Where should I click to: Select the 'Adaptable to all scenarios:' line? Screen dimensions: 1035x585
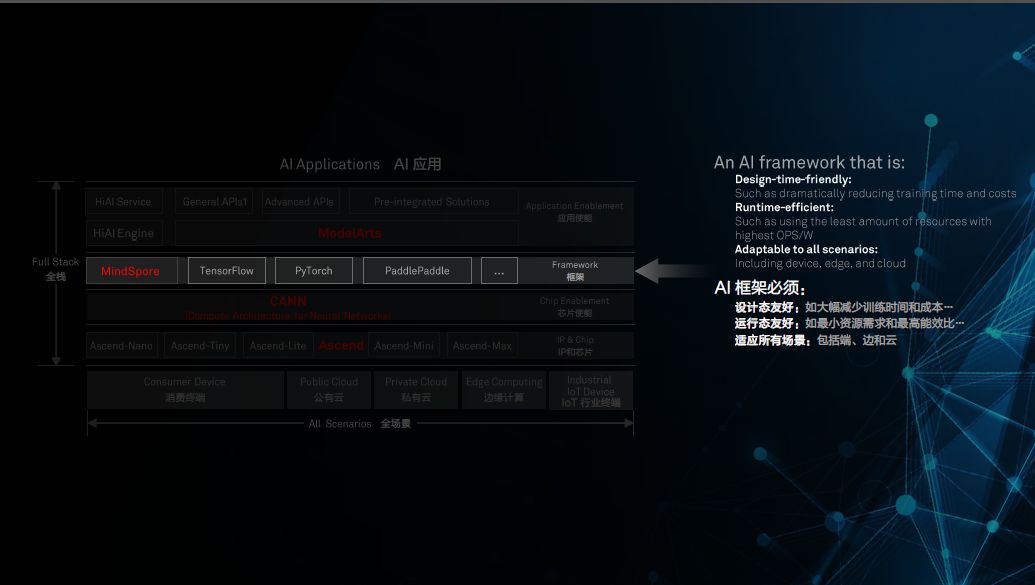pyautogui.click(x=806, y=249)
